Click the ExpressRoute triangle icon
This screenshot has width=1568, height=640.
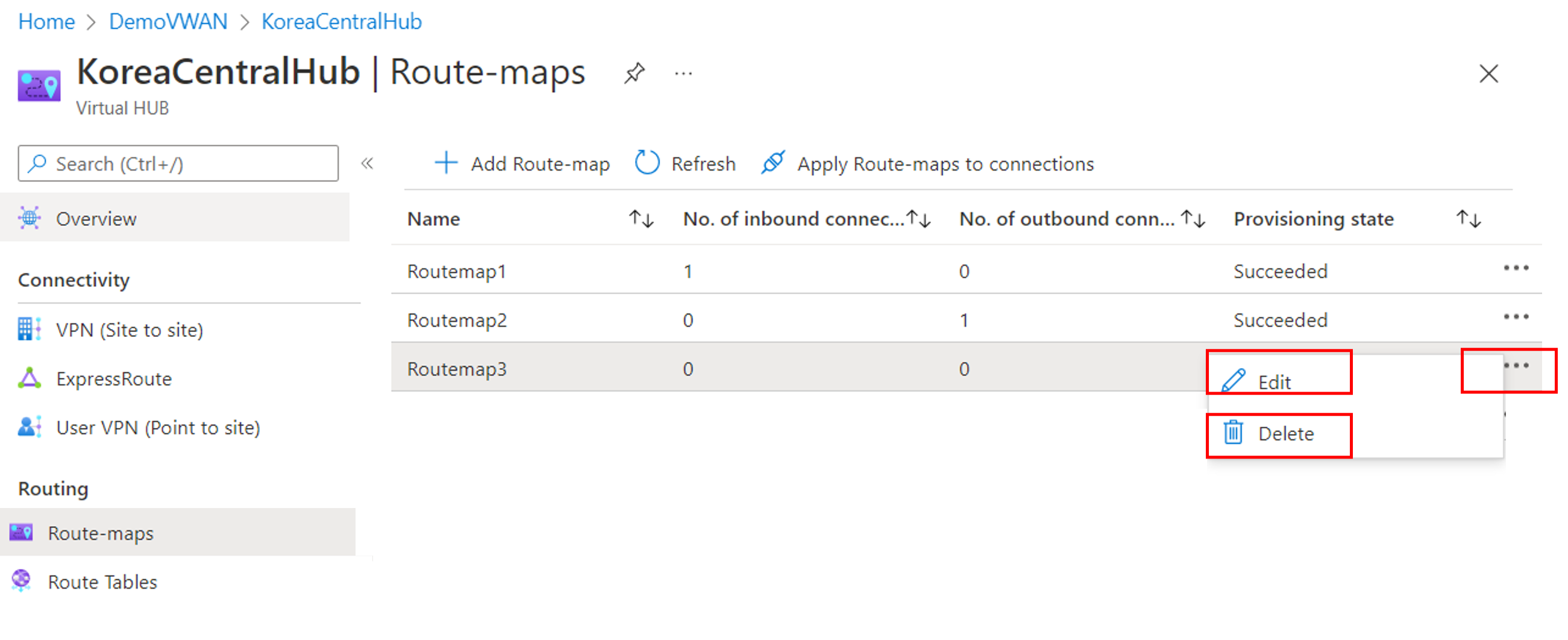[29, 378]
